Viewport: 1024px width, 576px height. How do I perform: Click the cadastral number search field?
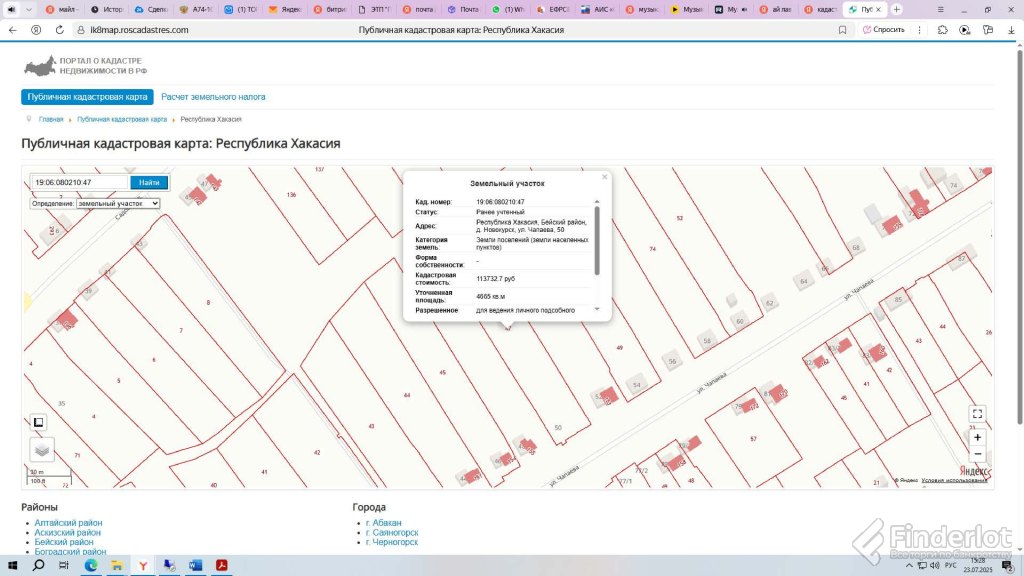[x=80, y=182]
